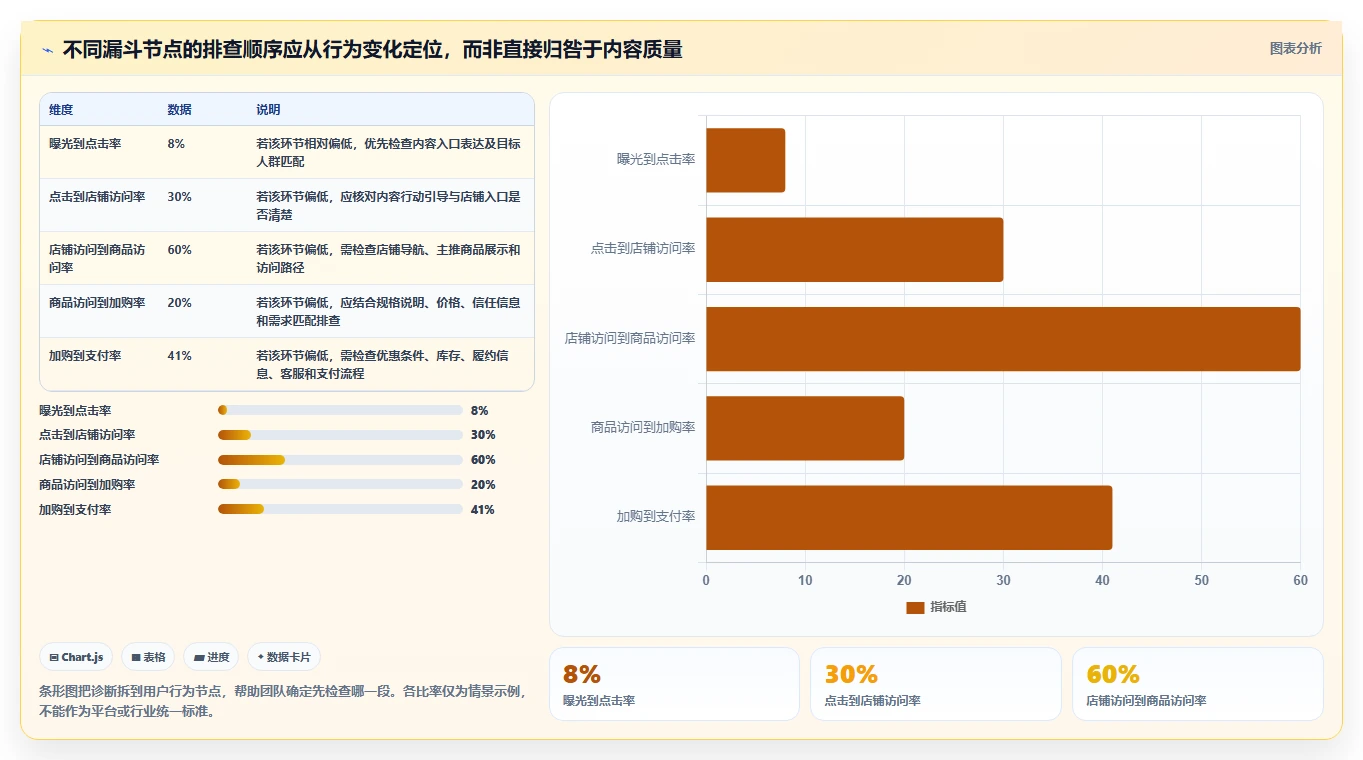Click table cell 店铺访问到商品访问率

pos(97,259)
